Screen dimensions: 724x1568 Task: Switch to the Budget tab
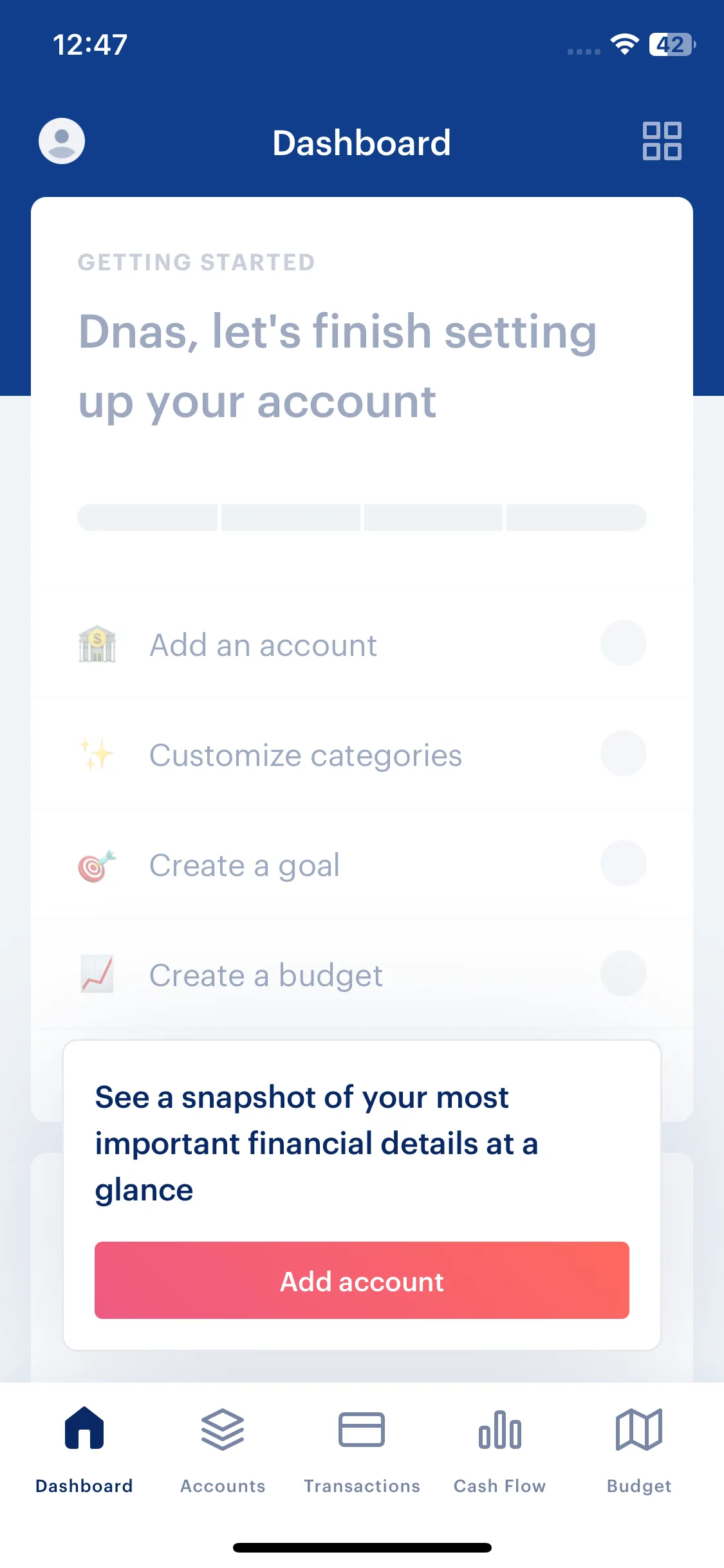[639, 1450]
